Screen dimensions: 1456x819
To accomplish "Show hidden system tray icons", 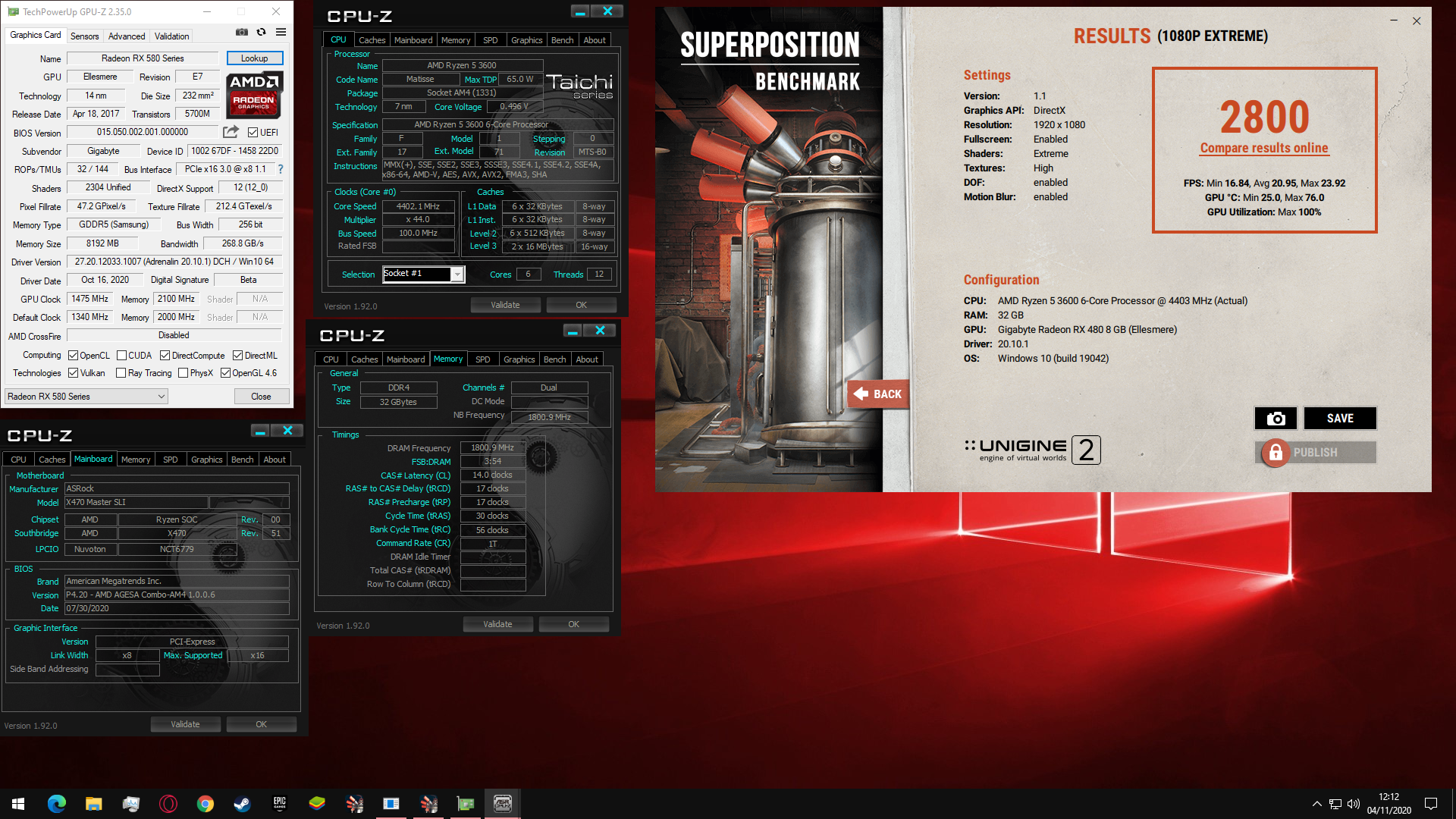I will point(1317,804).
